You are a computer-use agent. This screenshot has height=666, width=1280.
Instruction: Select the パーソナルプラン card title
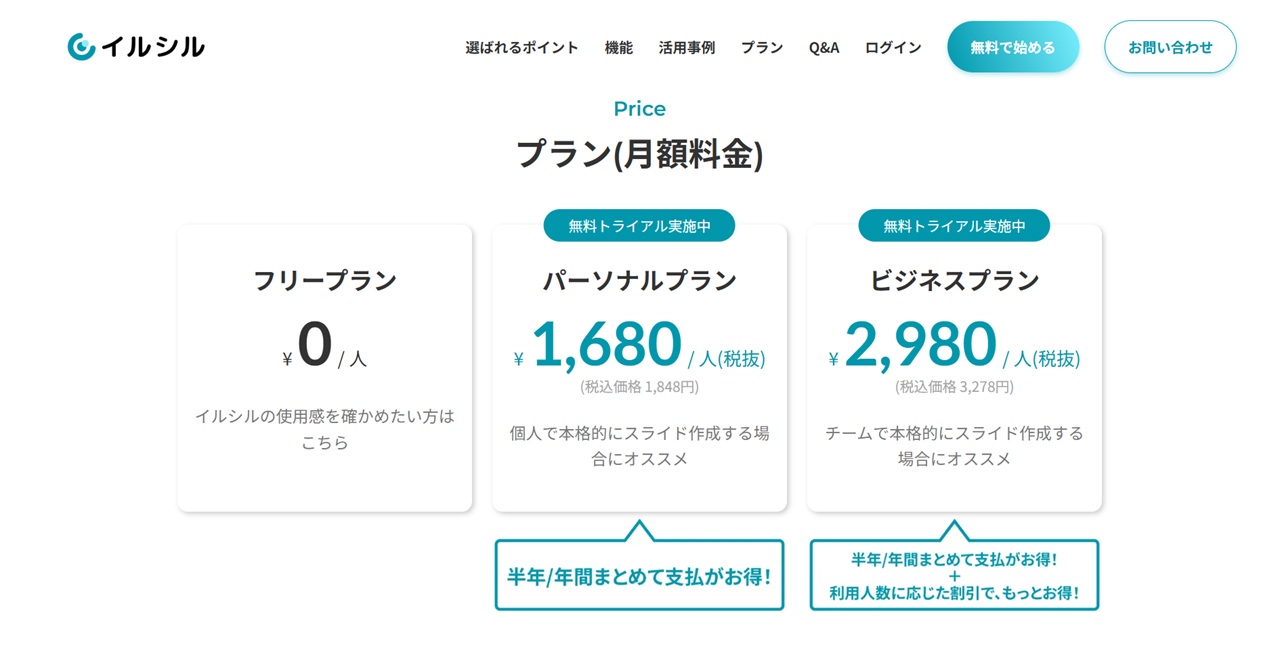click(x=640, y=281)
